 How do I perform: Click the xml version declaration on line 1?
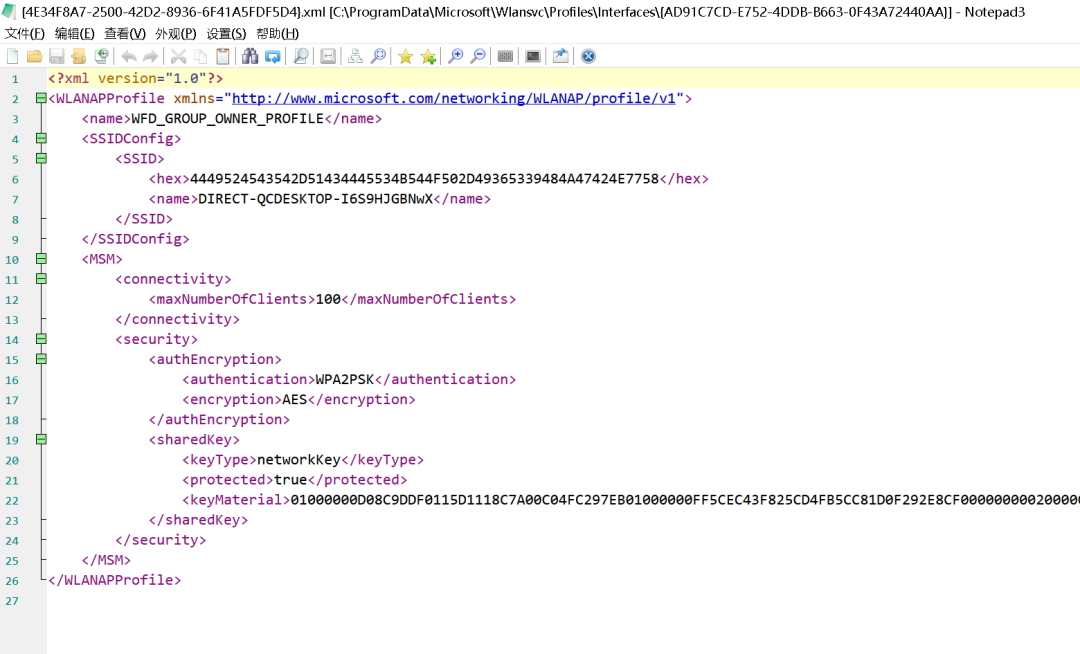click(x=136, y=78)
